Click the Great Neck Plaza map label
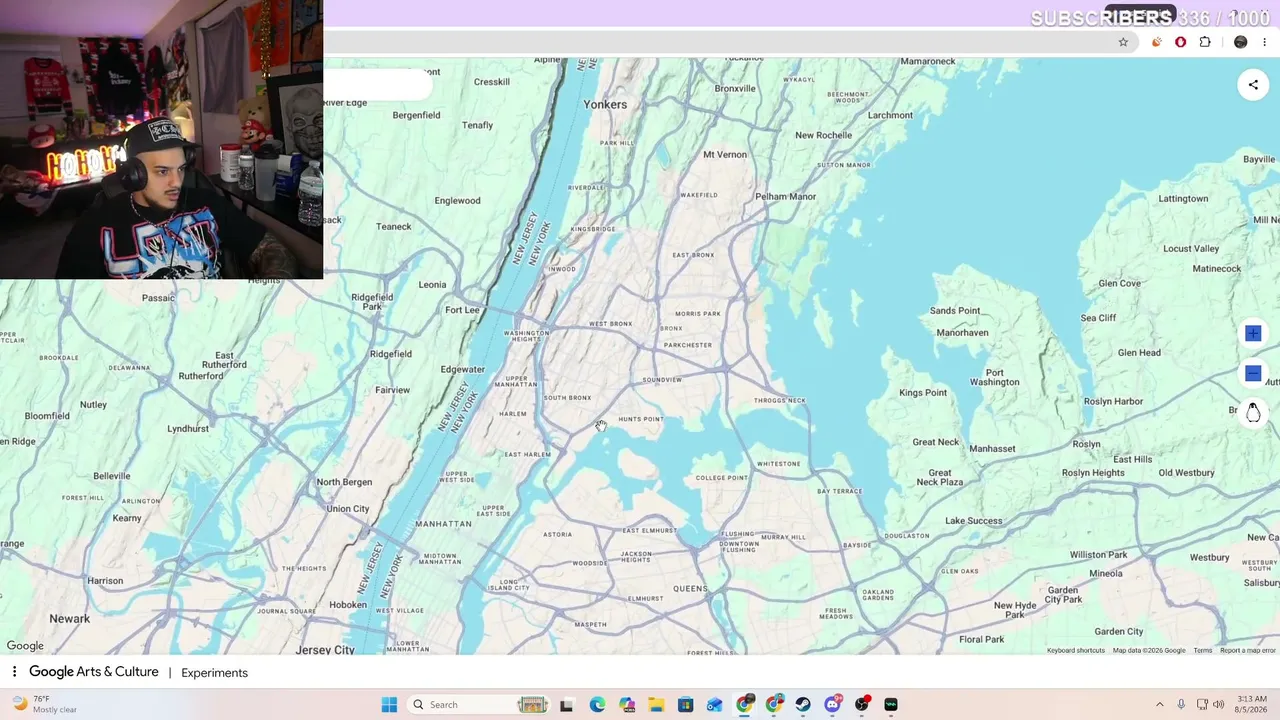 pos(940,477)
